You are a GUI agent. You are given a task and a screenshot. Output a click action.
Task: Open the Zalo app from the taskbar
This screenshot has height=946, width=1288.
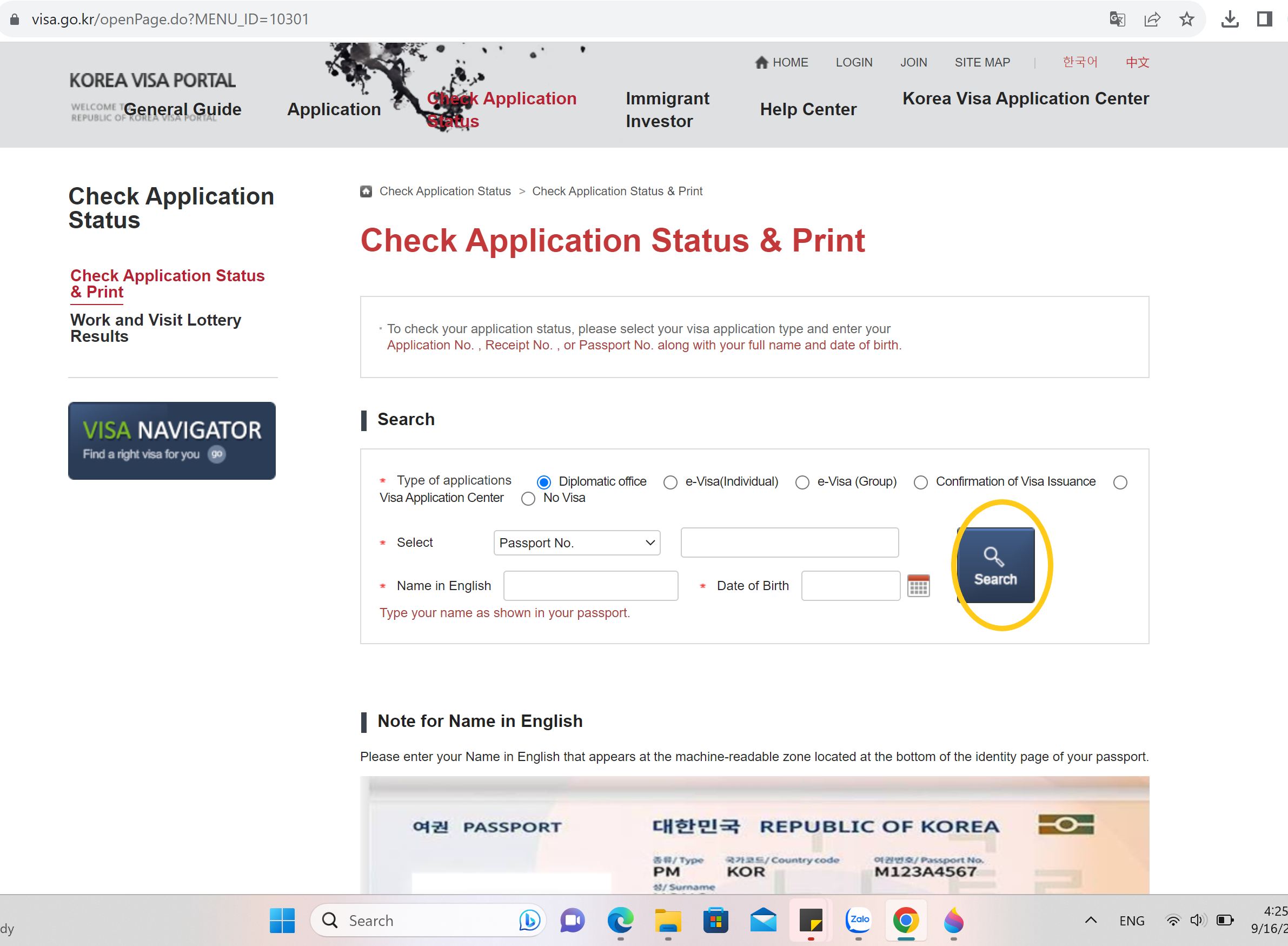point(858,920)
